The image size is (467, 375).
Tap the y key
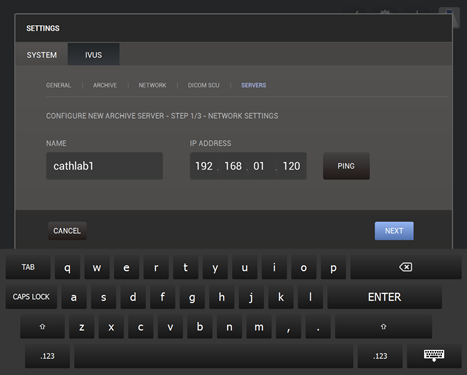(x=215, y=267)
